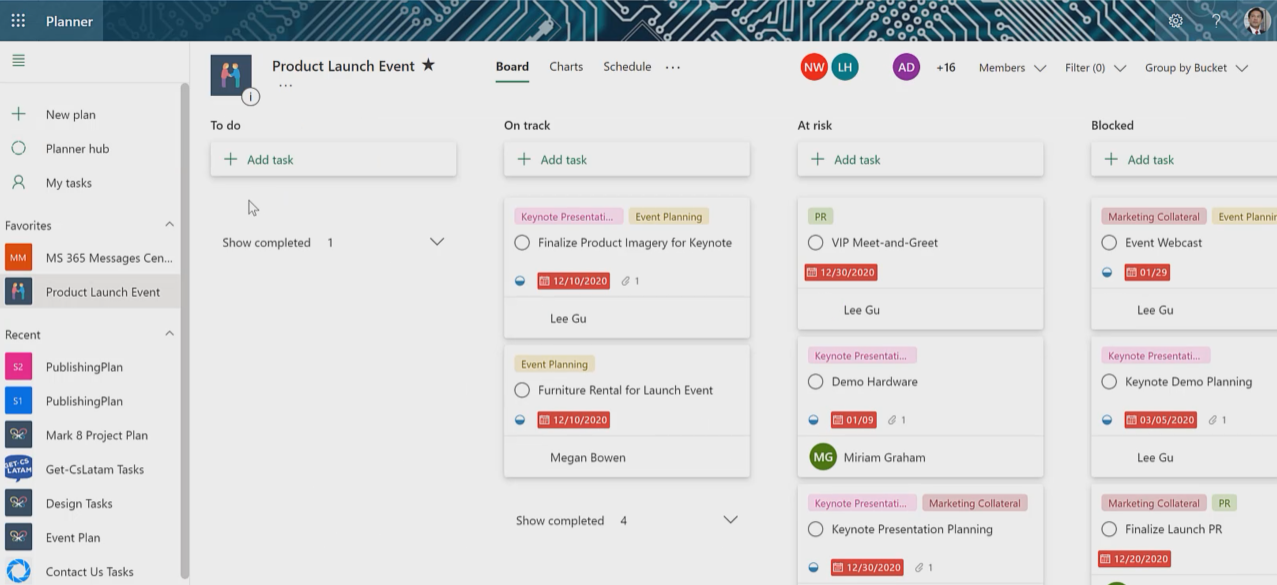The width and height of the screenshot is (1277, 585).
Task: Open the app launcher waffle icon
Action: pyautogui.click(x=18, y=20)
